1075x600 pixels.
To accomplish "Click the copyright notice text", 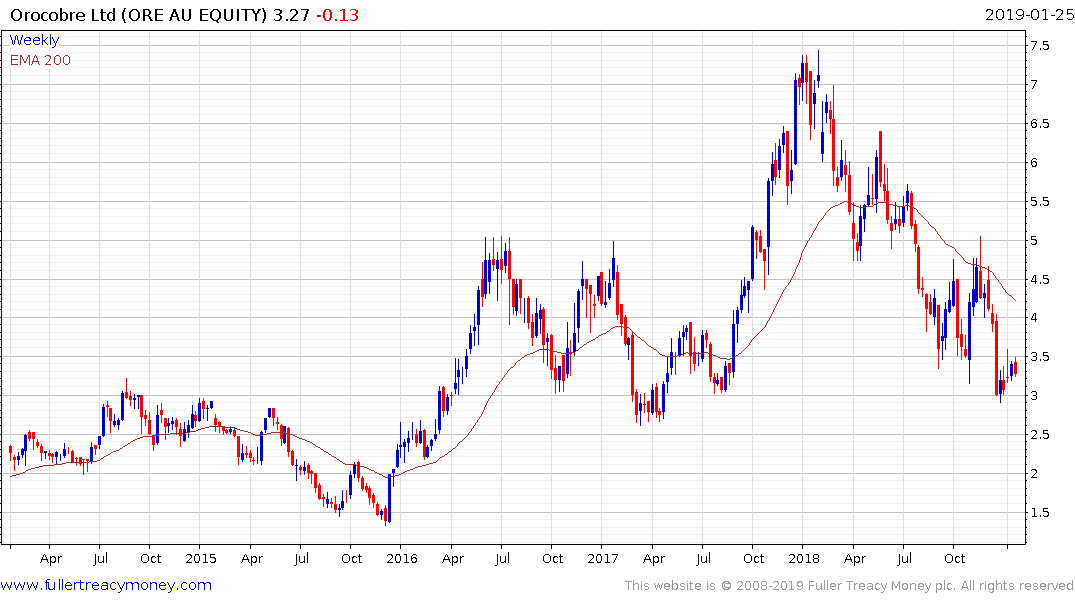I will [x=849, y=586].
